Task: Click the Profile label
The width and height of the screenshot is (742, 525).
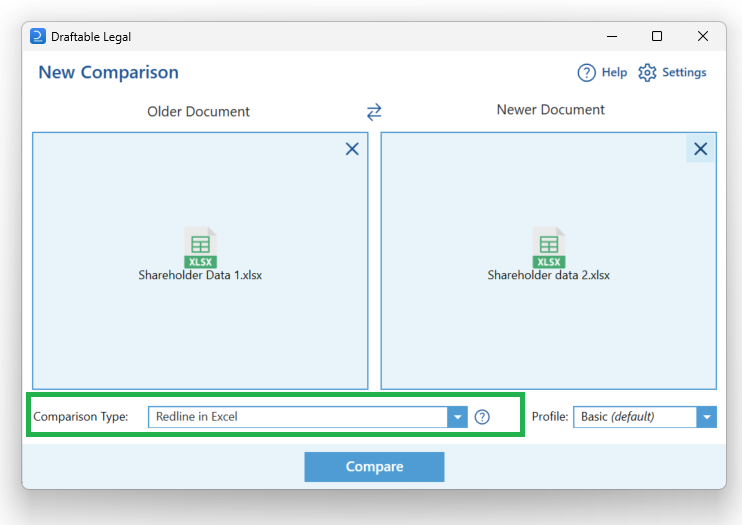Action: (550, 417)
